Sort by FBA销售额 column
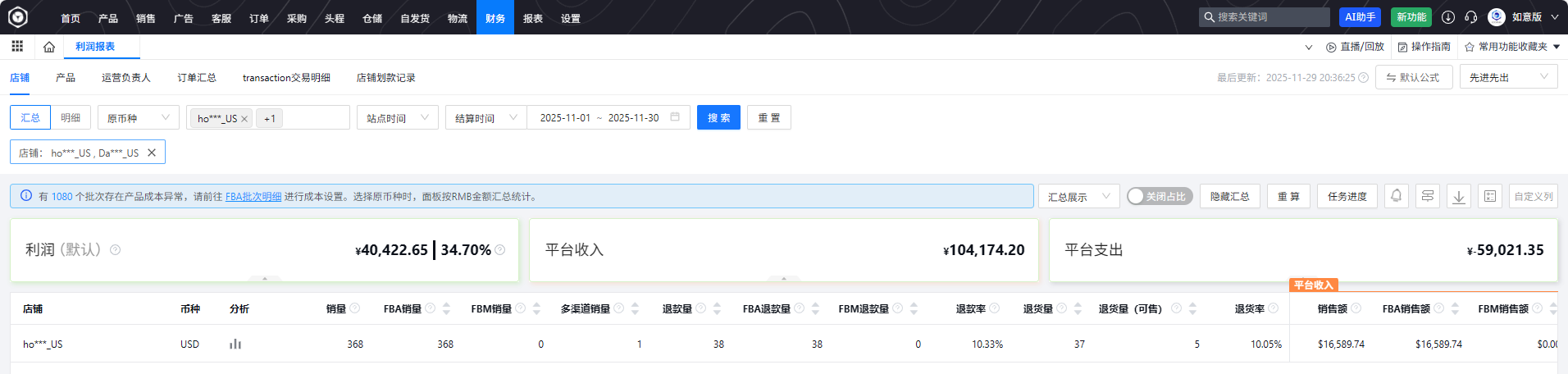Viewport: 1568px width, 374px height. click(1455, 308)
